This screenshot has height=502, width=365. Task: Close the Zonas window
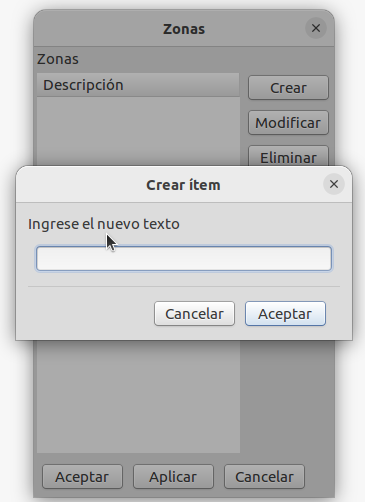coord(316,28)
